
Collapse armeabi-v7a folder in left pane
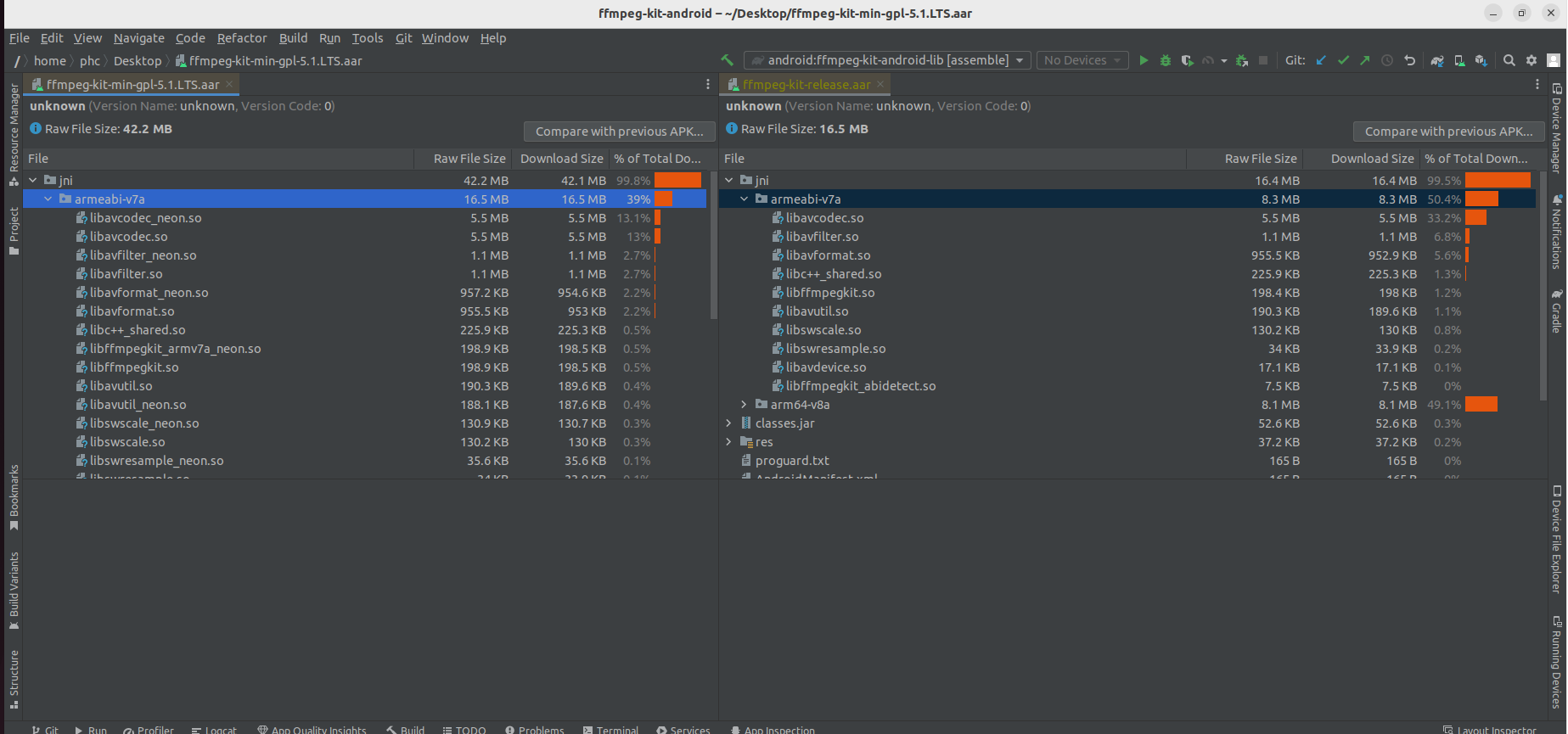click(48, 199)
